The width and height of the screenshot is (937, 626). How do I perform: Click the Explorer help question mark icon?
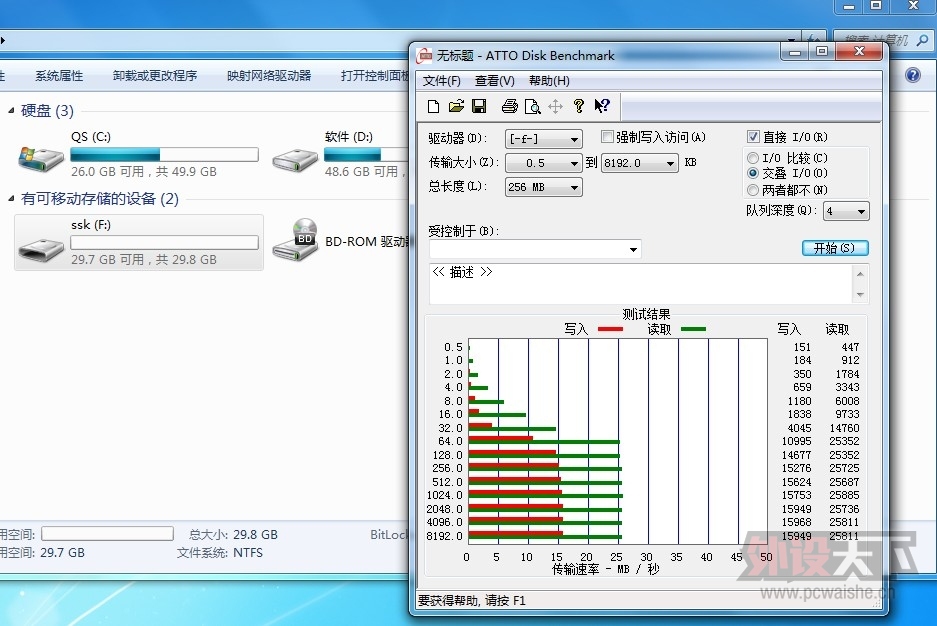(x=912, y=75)
